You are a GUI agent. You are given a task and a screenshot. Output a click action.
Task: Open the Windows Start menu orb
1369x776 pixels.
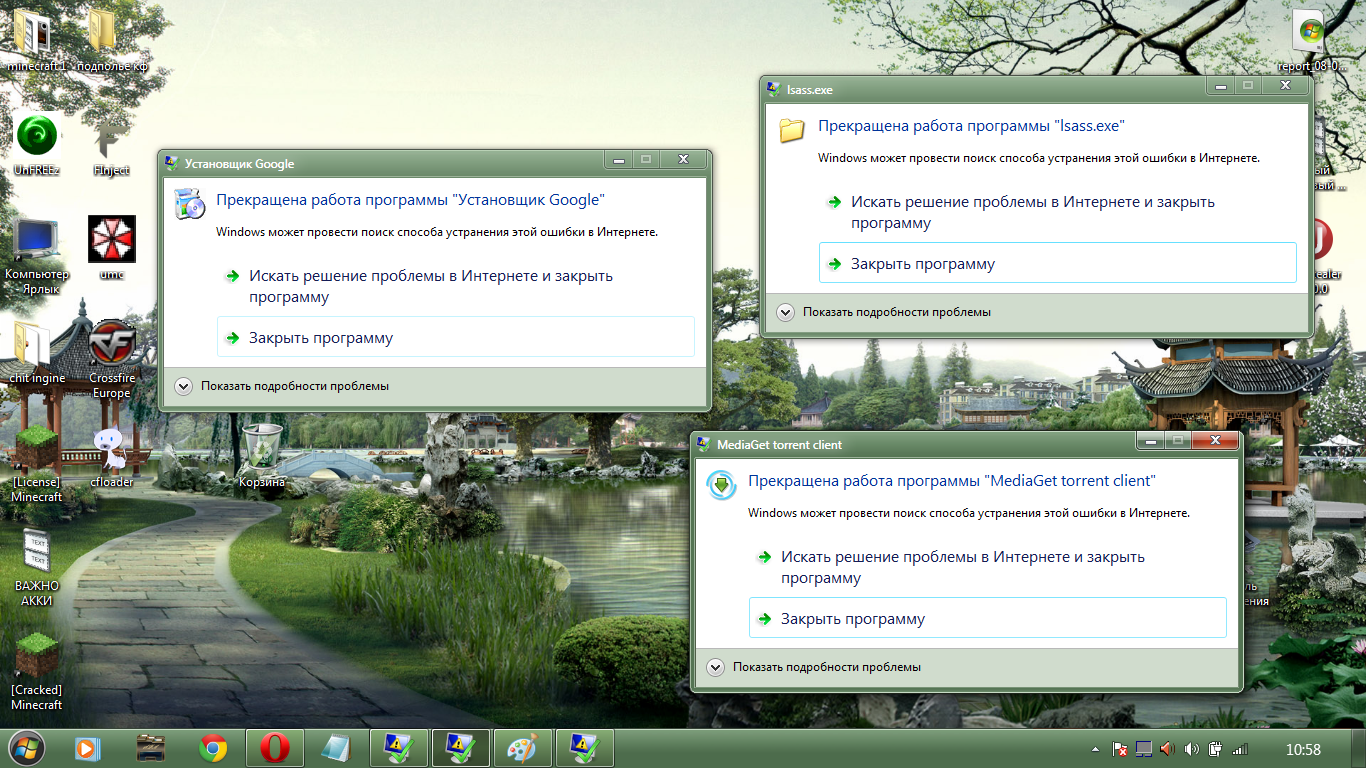pos(25,748)
